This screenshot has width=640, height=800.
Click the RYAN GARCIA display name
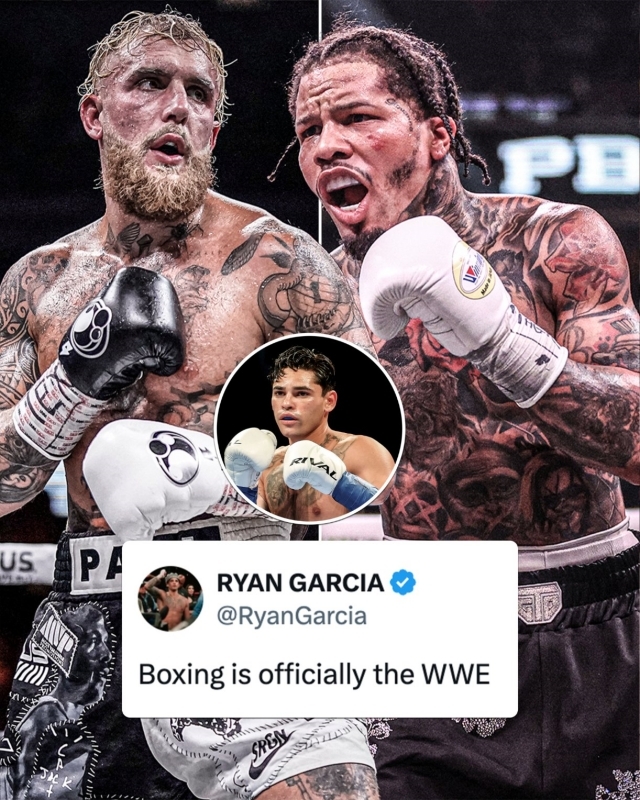click(x=301, y=582)
